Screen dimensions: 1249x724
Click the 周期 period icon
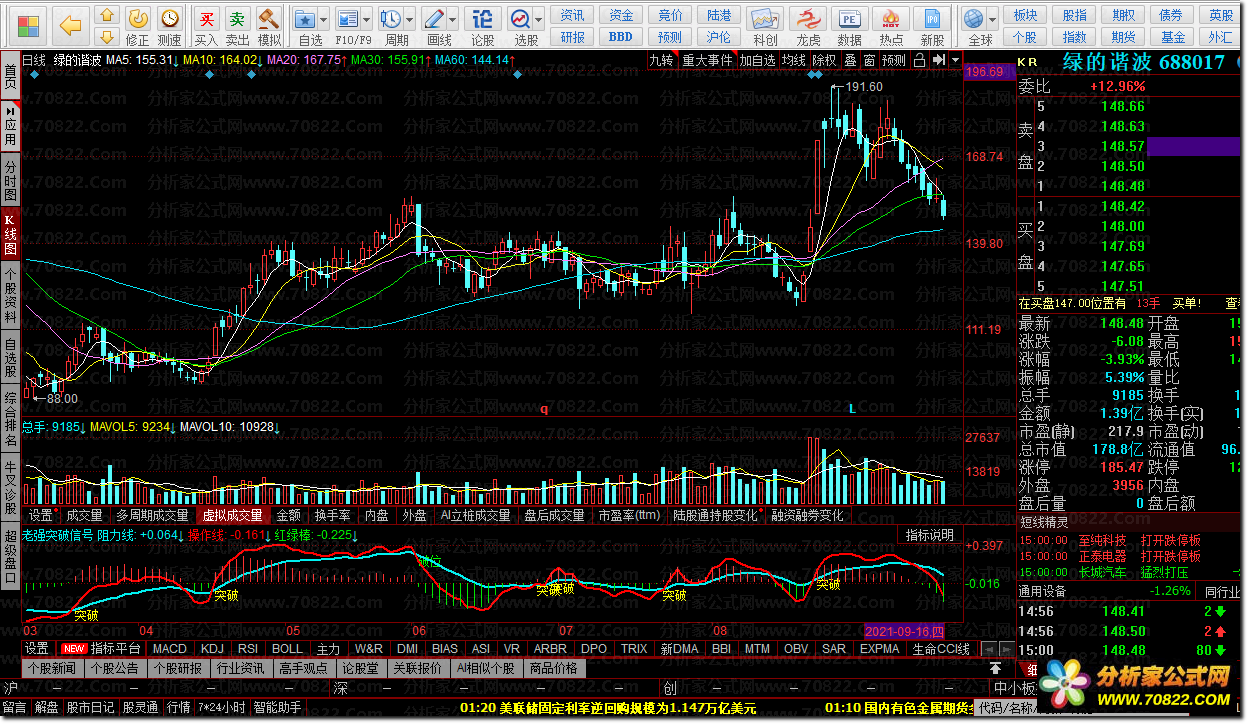click(391, 18)
